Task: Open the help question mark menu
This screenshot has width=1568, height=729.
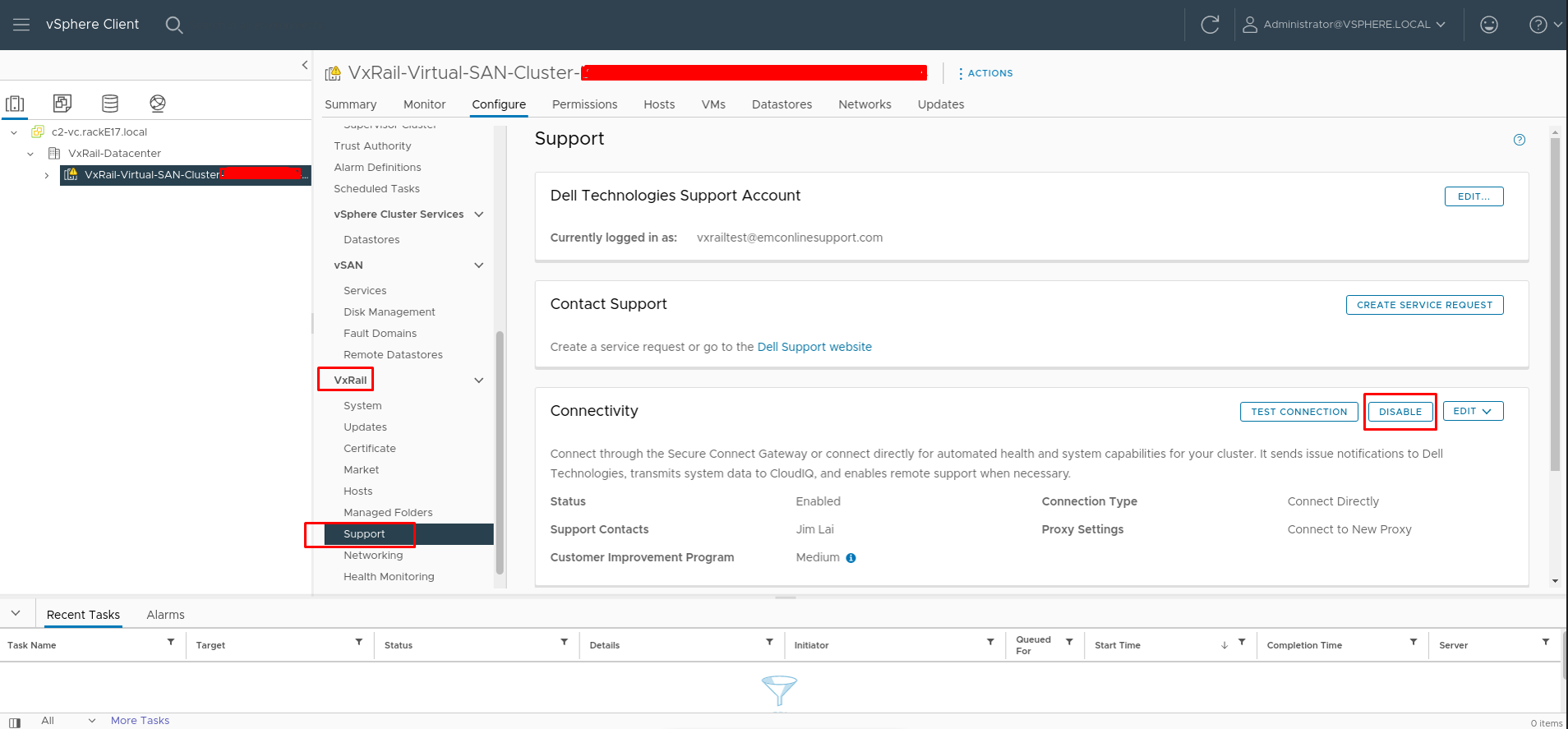Action: click(x=1545, y=25)
